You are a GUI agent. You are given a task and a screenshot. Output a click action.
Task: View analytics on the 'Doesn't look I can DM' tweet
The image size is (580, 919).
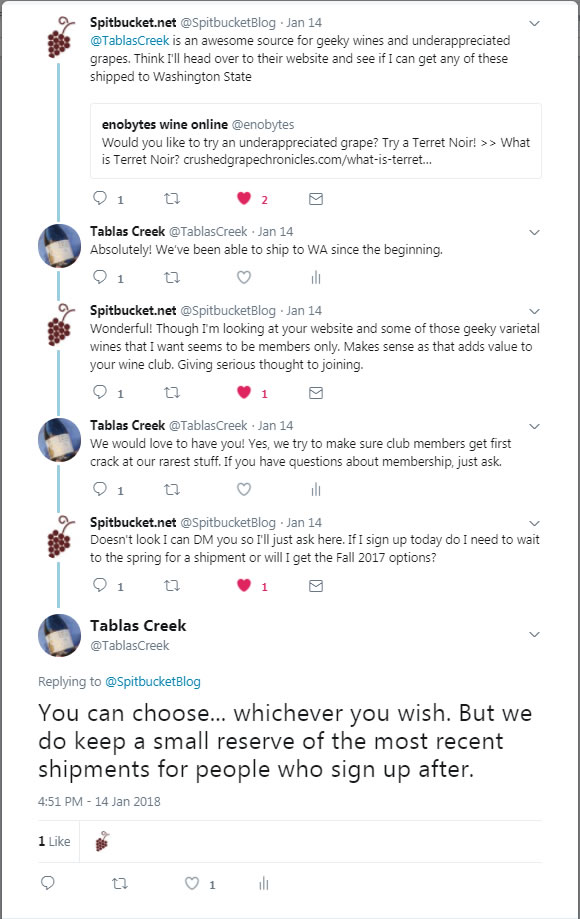point(316,586)
